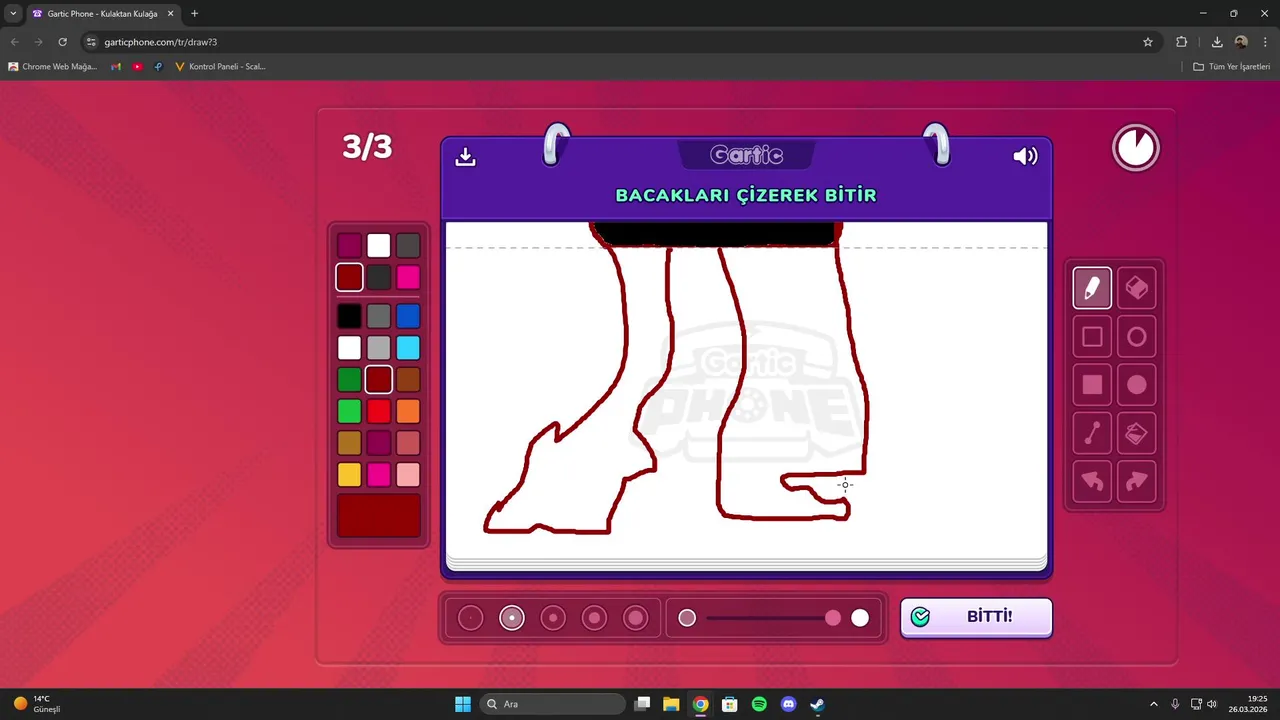Open Kontrol Paneli - Scal... bookmark
The image size is (1280, 720).
tap(220, 67)
